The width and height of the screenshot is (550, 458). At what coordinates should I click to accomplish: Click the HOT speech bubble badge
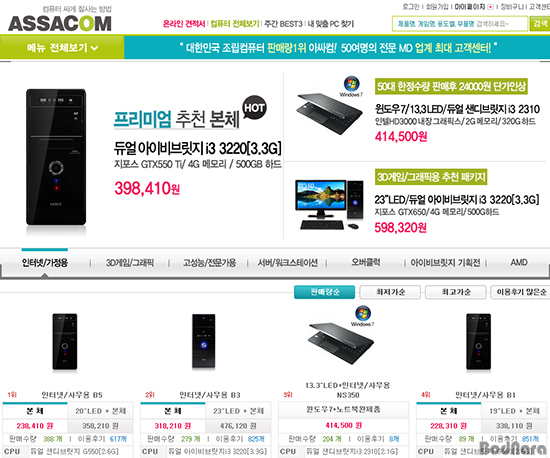click(254, 108)
